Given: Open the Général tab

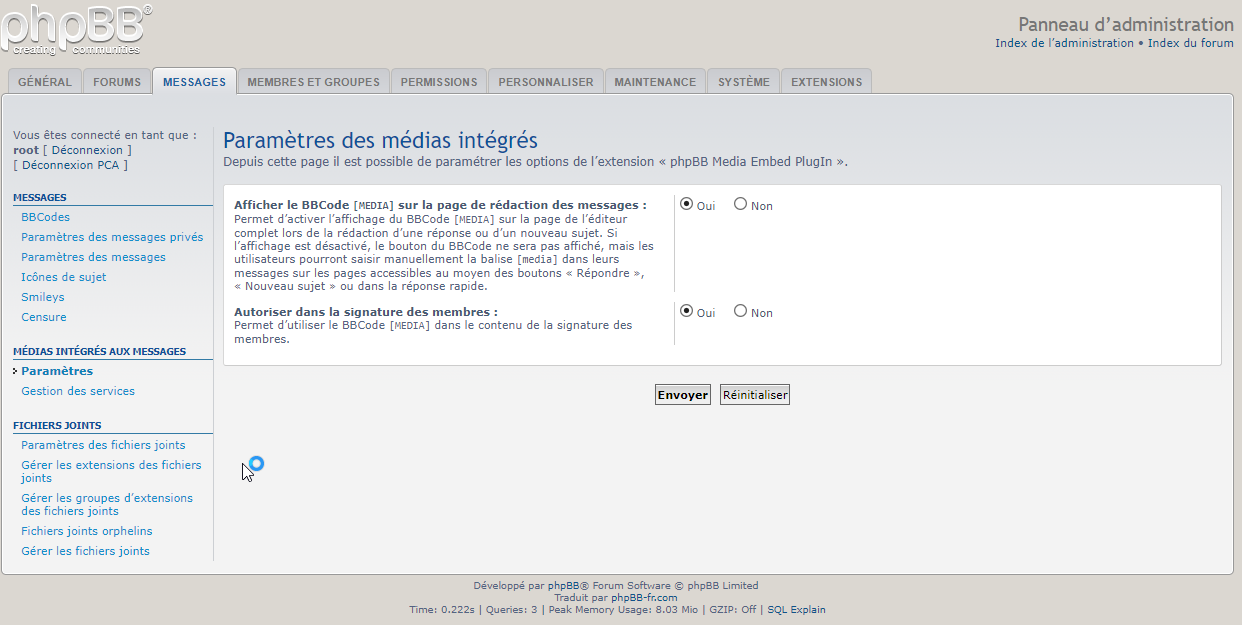Looking at the screenshot, I should point(45,82).
